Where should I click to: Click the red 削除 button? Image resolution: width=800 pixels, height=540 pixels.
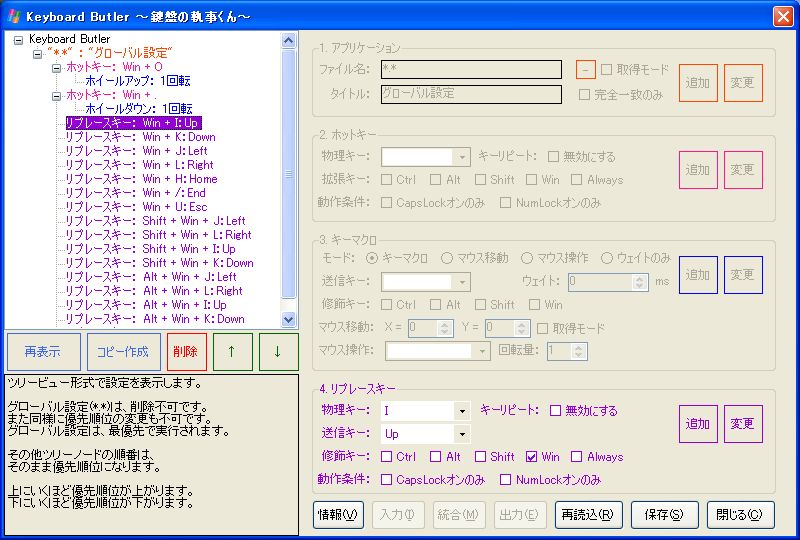click(x=187, y=352)
